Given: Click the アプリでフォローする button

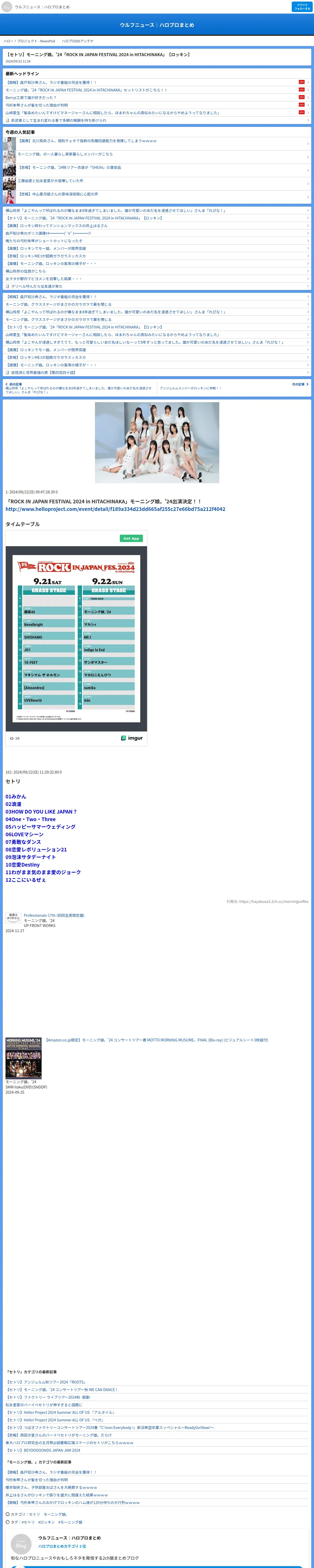Looking at the screenshot, I should tap(302, 7).
